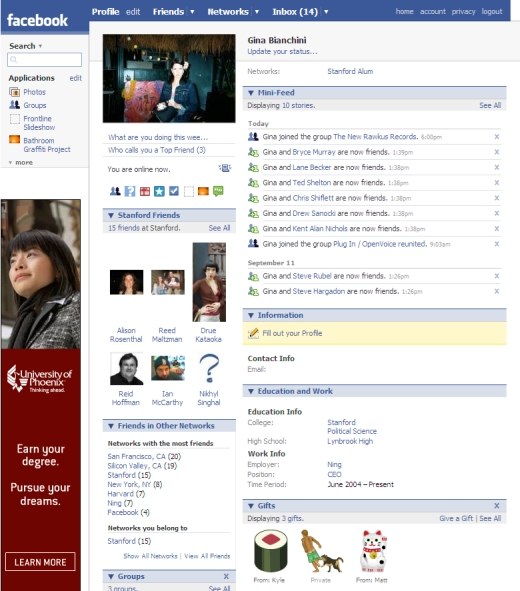
Task: Open Drue Kataoka's friend photo
Action: click(209, 282)
